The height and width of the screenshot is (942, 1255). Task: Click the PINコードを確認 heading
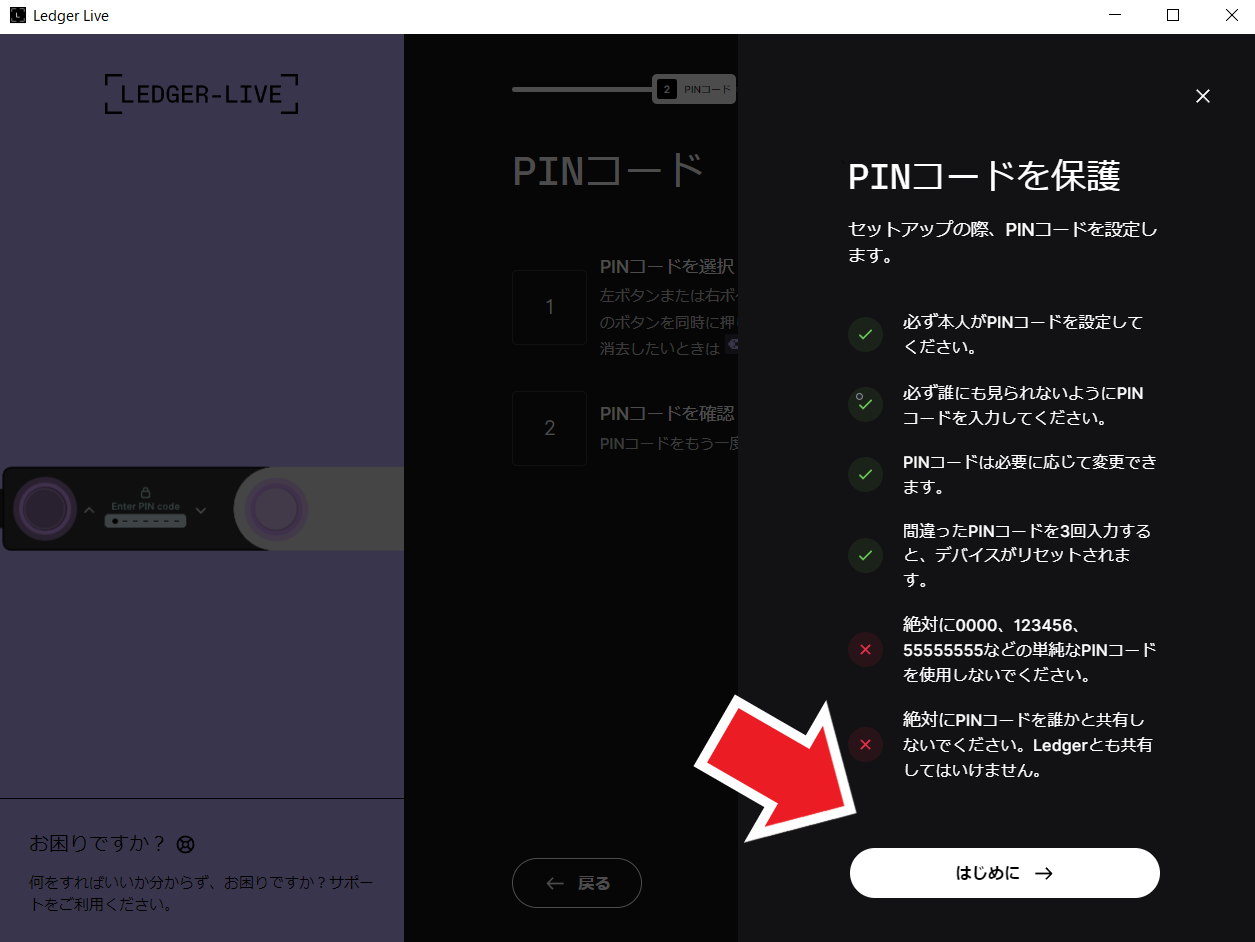tap(667, 413)
